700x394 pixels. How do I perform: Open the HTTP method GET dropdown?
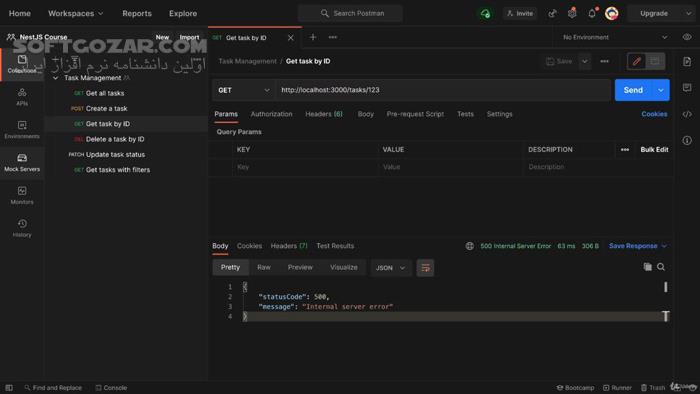(243, 90)
